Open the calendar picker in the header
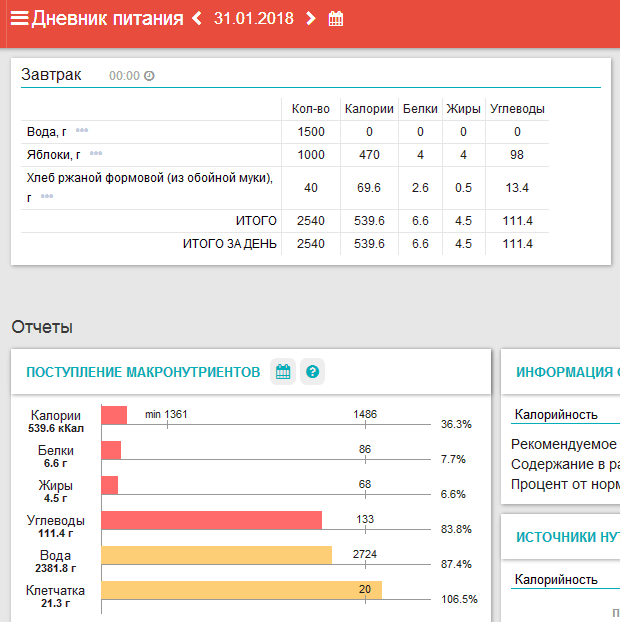The height and width of the screenshot is (622, 620). coord(336,19)
